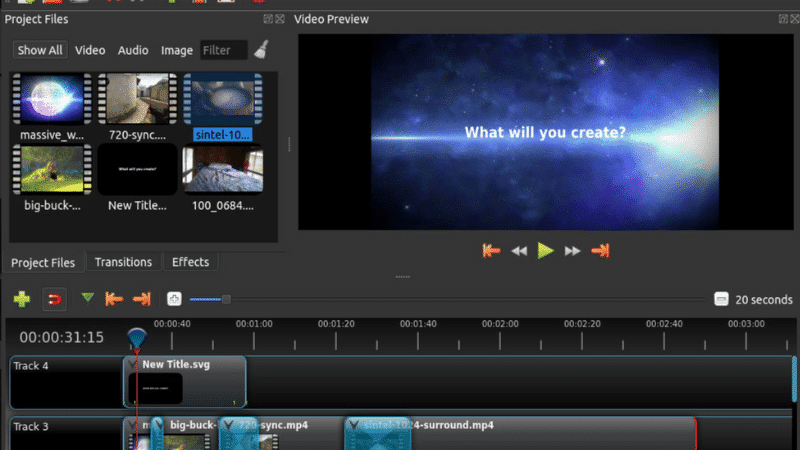
Task: Select the sintel-10... file thumbnail
Action: (223, 98)
